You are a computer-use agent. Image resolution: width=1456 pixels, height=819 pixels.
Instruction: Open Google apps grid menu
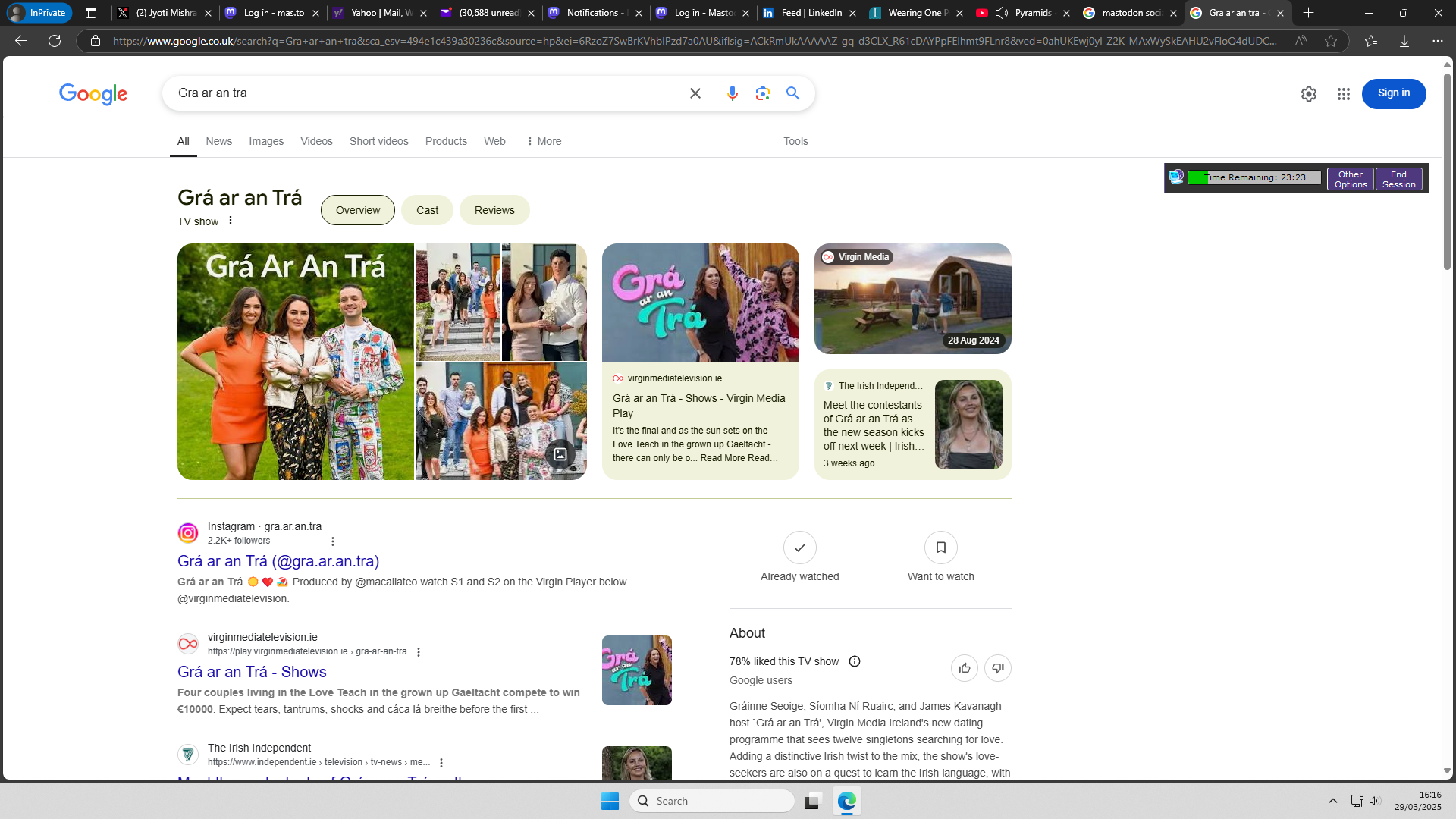1343,94
